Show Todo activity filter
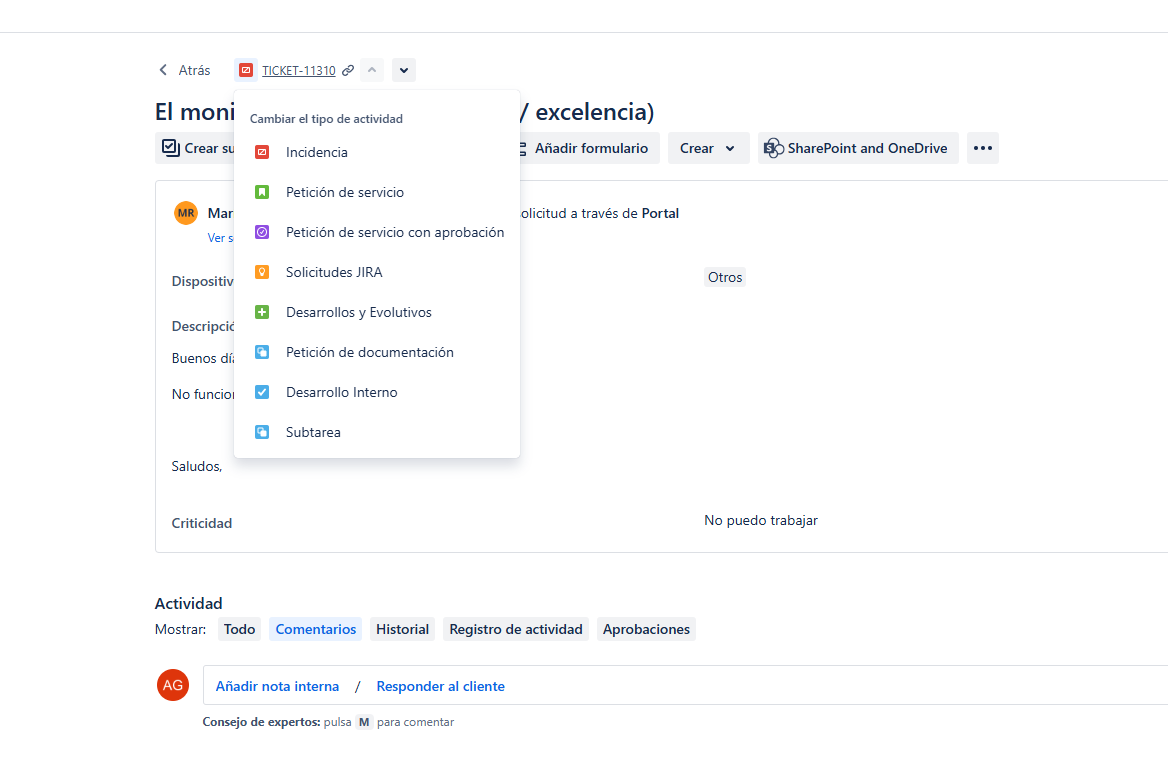This screenshot has height=775, width=1168. pyautogui.click(x=239, y=629)
